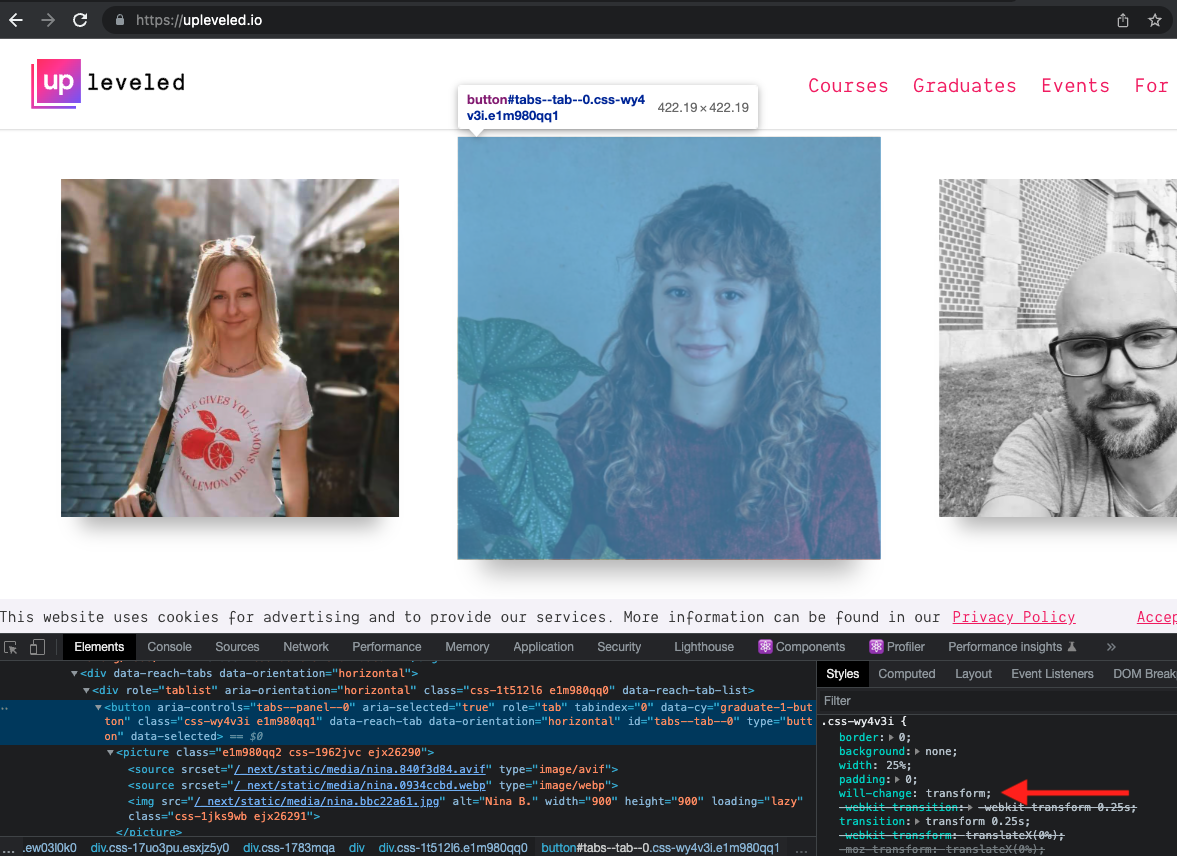The height and width of the screenshot is (856, 1177).
Task: Toggle the device toolbar
Action: tap(37, 646)
